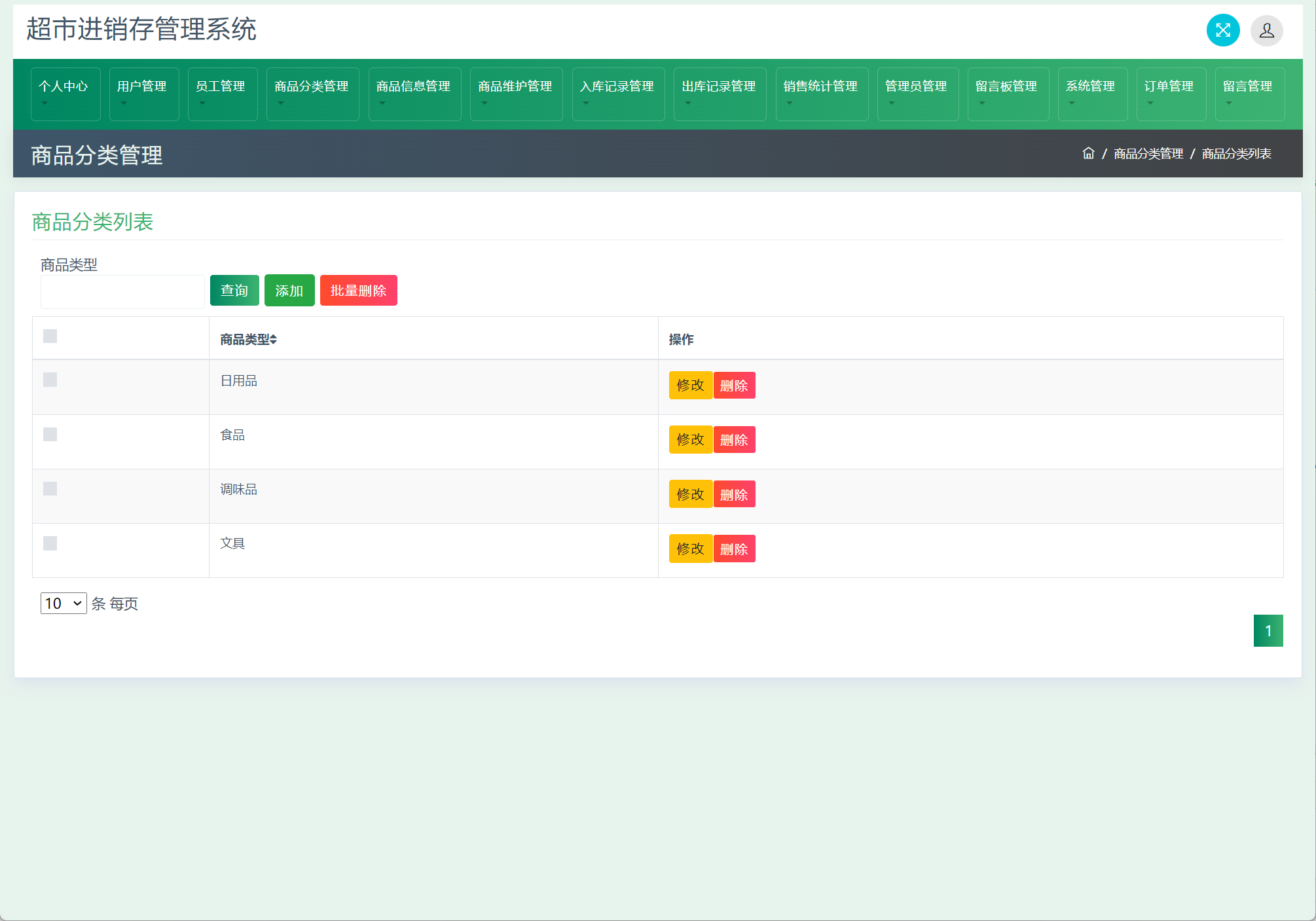Image resolution: width=1316 pixels, height=921 pixels.
Task: Sort by 商品类型 column arrows
Action: coord(274,340)
